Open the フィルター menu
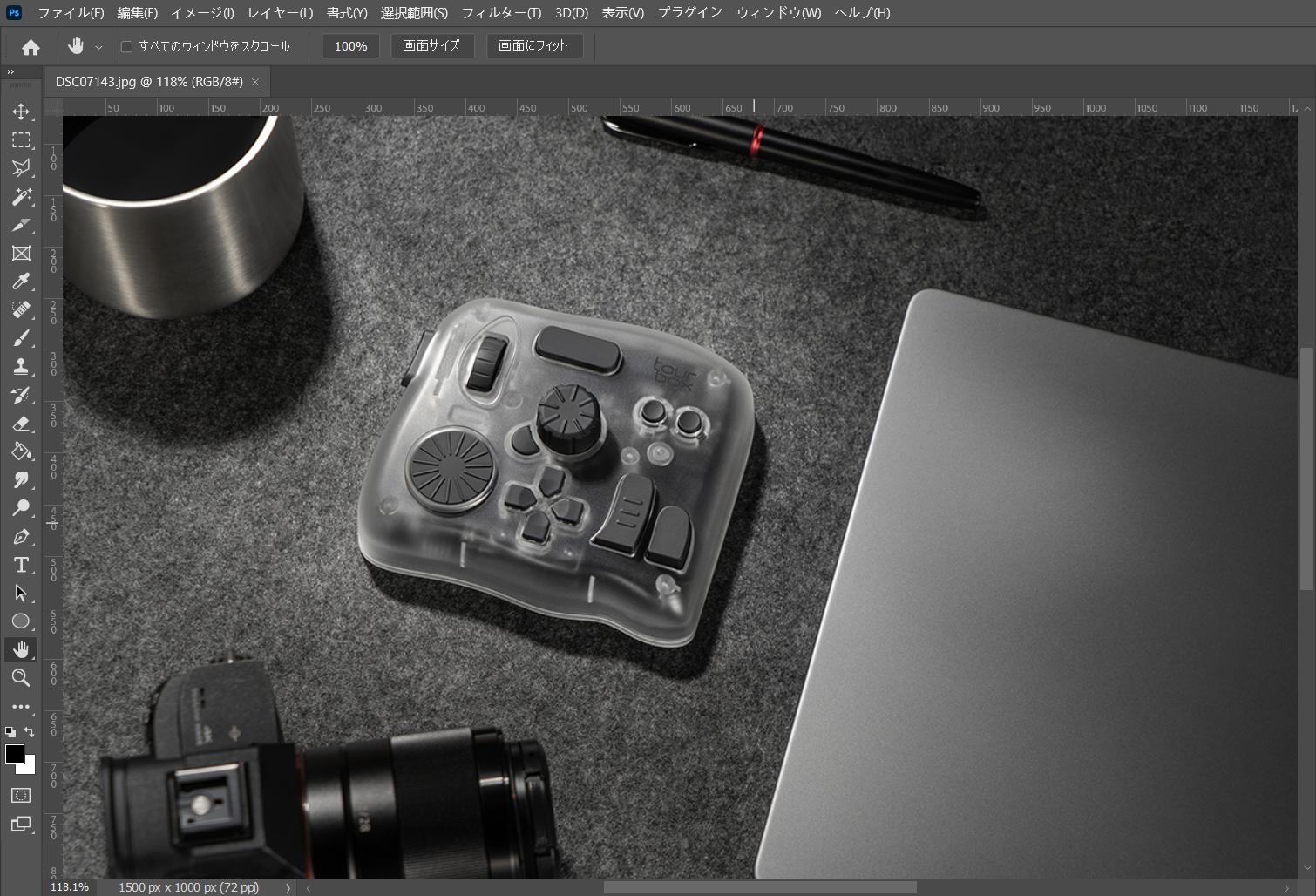1316x896 pixels. coord(501,12)
